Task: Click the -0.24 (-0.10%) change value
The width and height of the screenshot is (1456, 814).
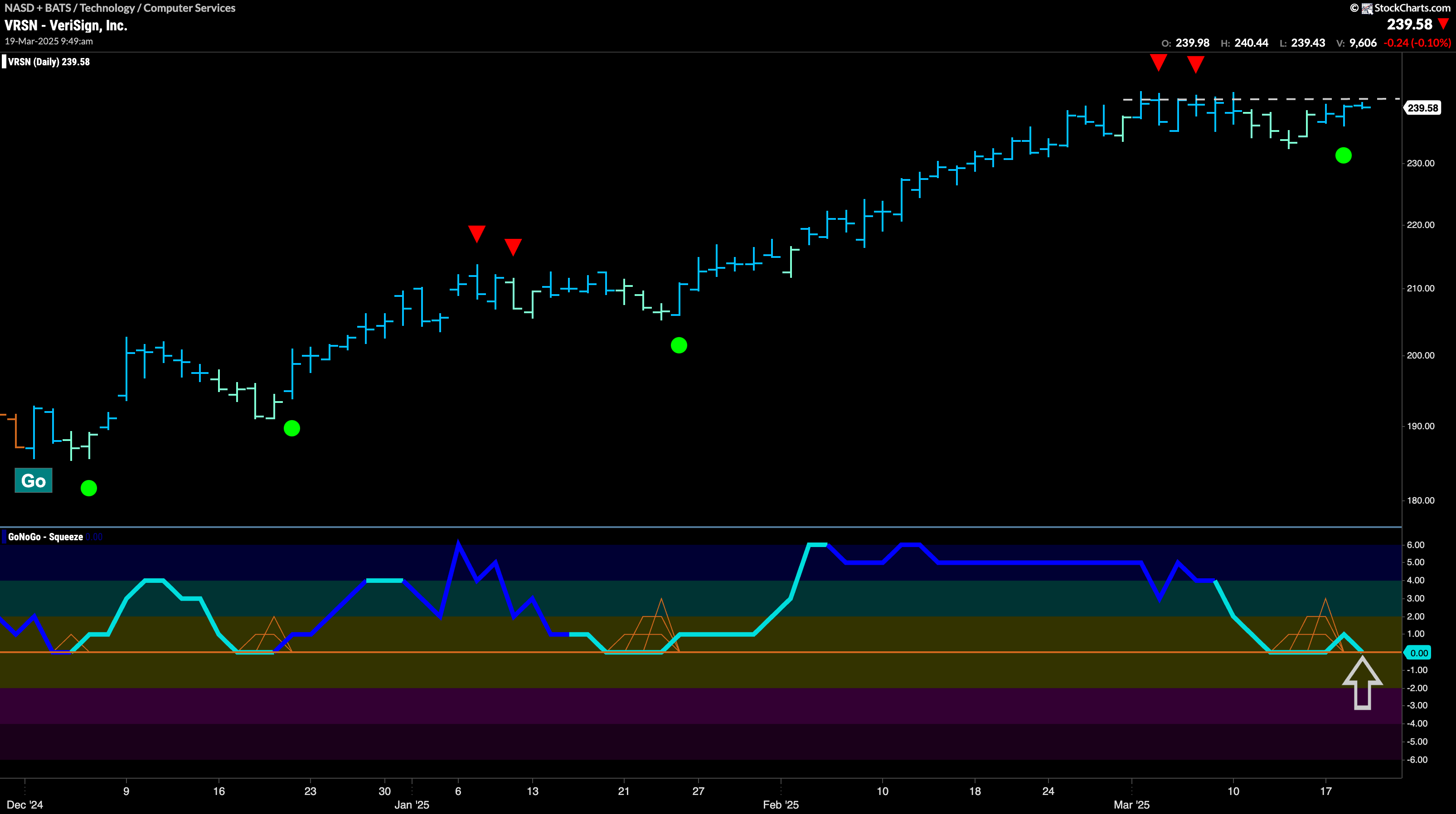Action: point(1417,43)
